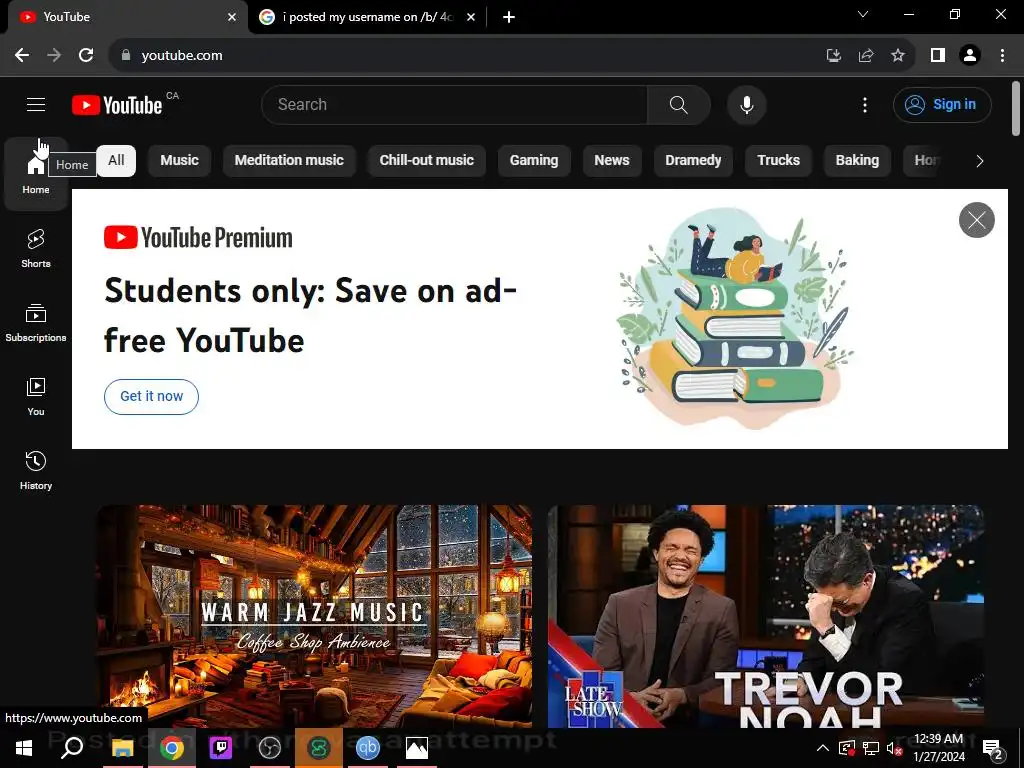Open the YouTube hamburger guide menu

point(36,104)
